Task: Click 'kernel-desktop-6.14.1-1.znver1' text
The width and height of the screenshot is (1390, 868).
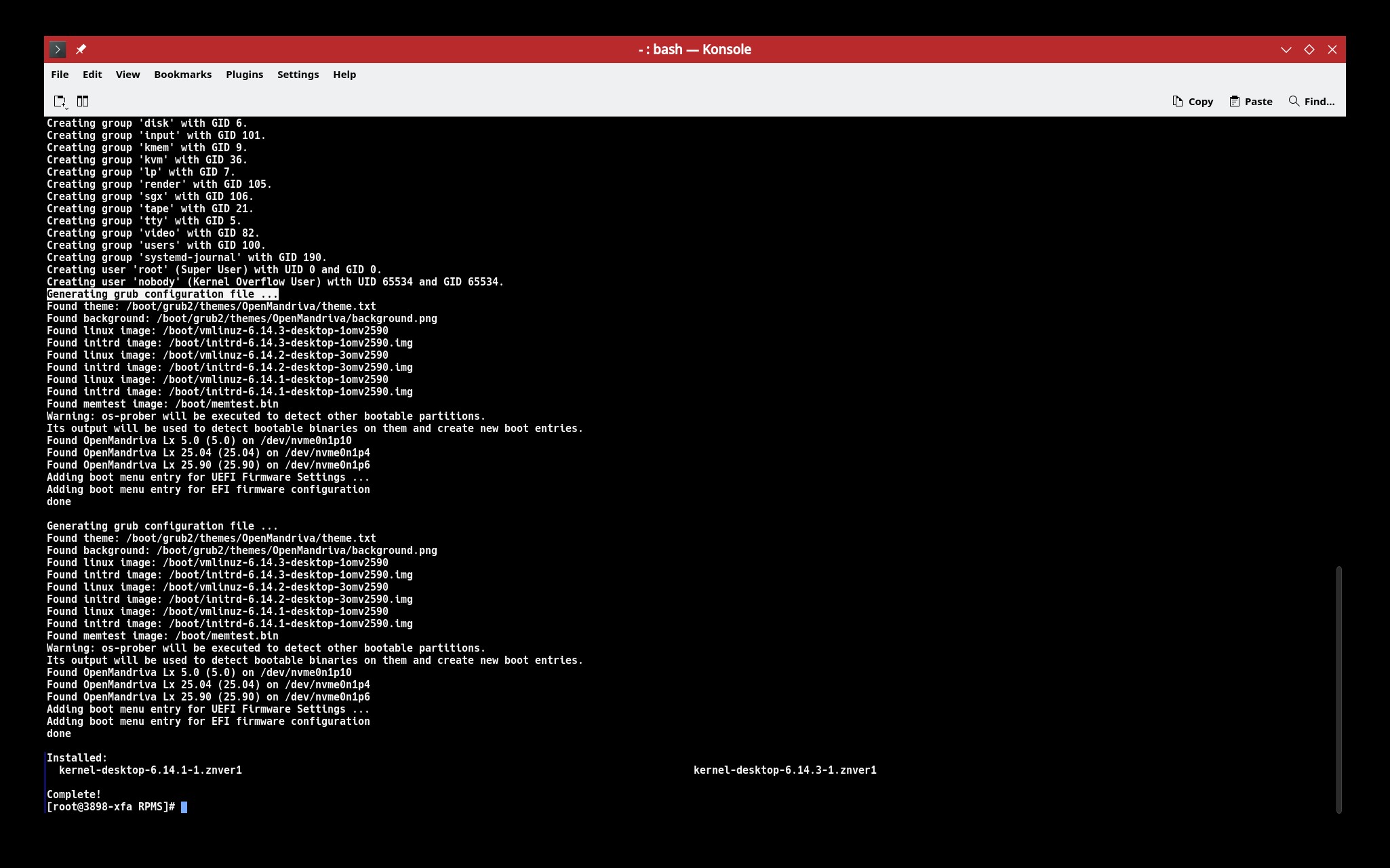Action: click(151, 770)
